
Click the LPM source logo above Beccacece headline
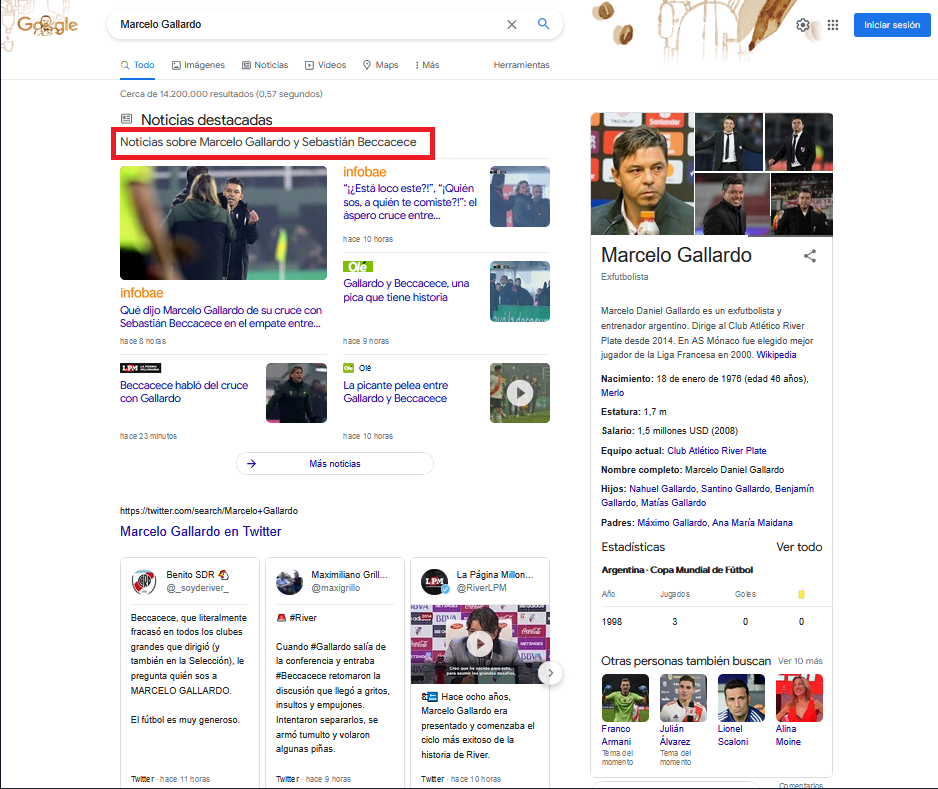[141, 368]
